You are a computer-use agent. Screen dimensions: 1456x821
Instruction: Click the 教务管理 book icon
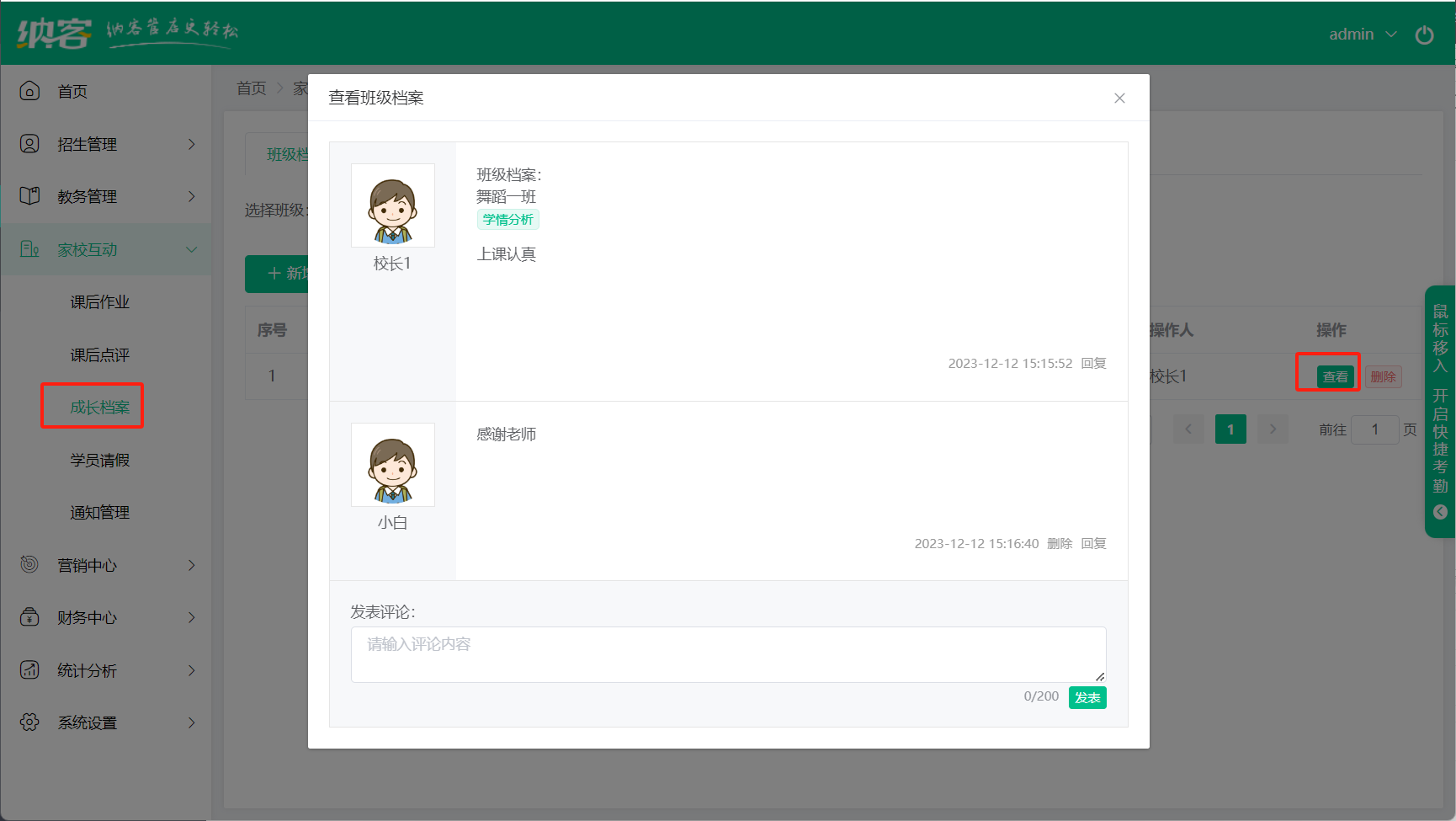tap(29, 196)
